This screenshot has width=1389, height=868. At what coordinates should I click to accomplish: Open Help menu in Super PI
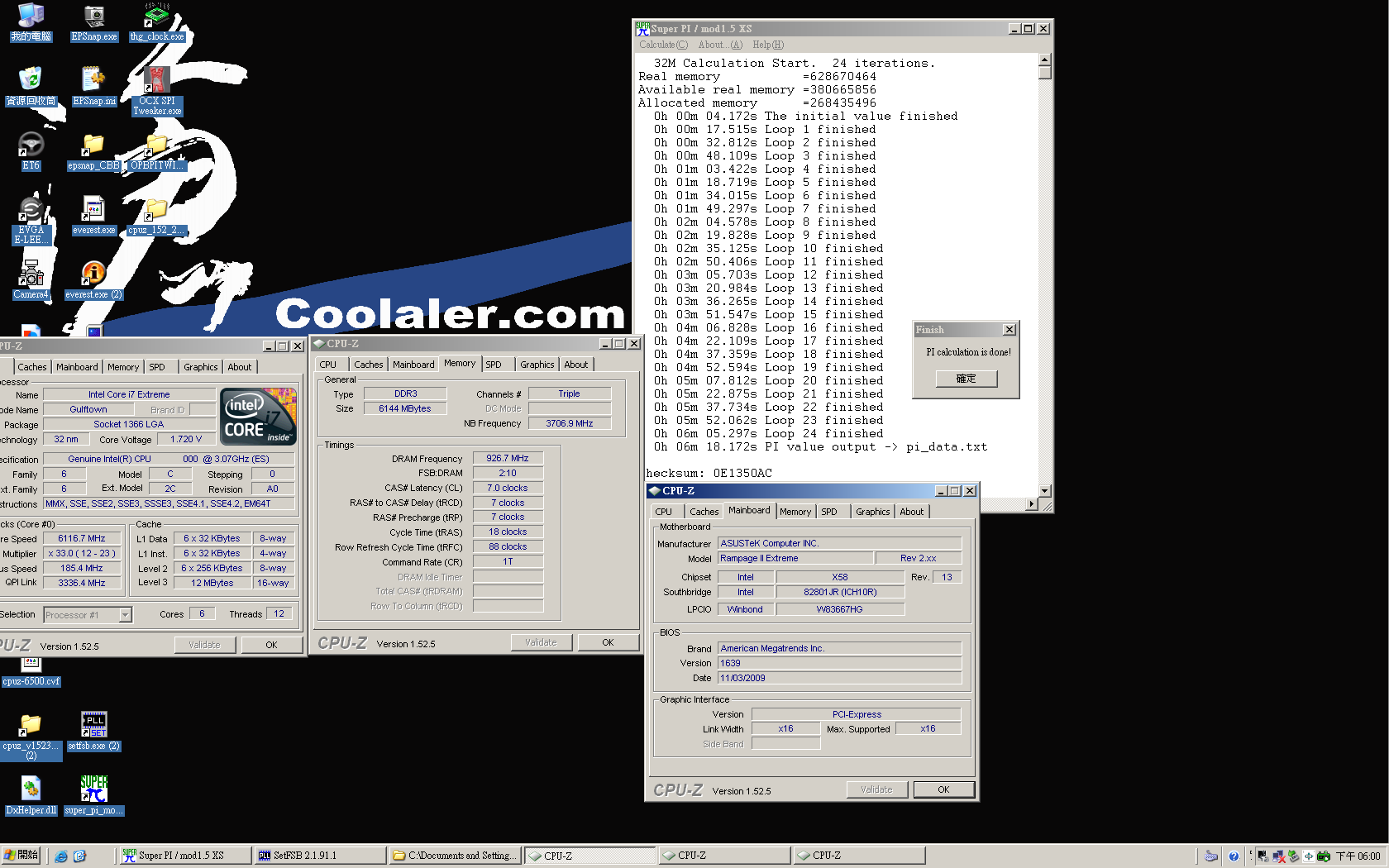[768, 45]
